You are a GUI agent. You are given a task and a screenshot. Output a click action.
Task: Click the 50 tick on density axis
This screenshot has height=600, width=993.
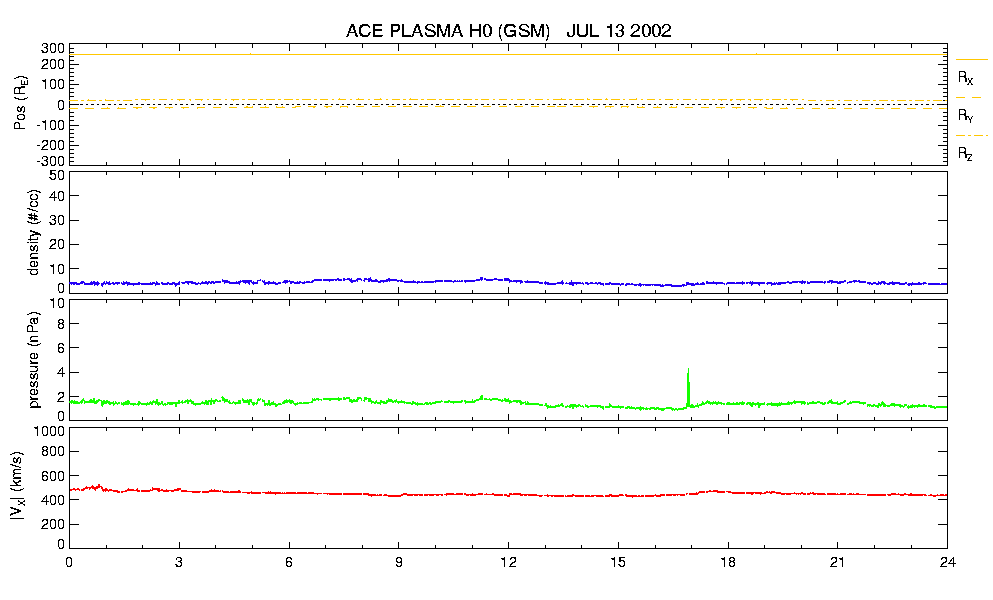click(57, 175)
